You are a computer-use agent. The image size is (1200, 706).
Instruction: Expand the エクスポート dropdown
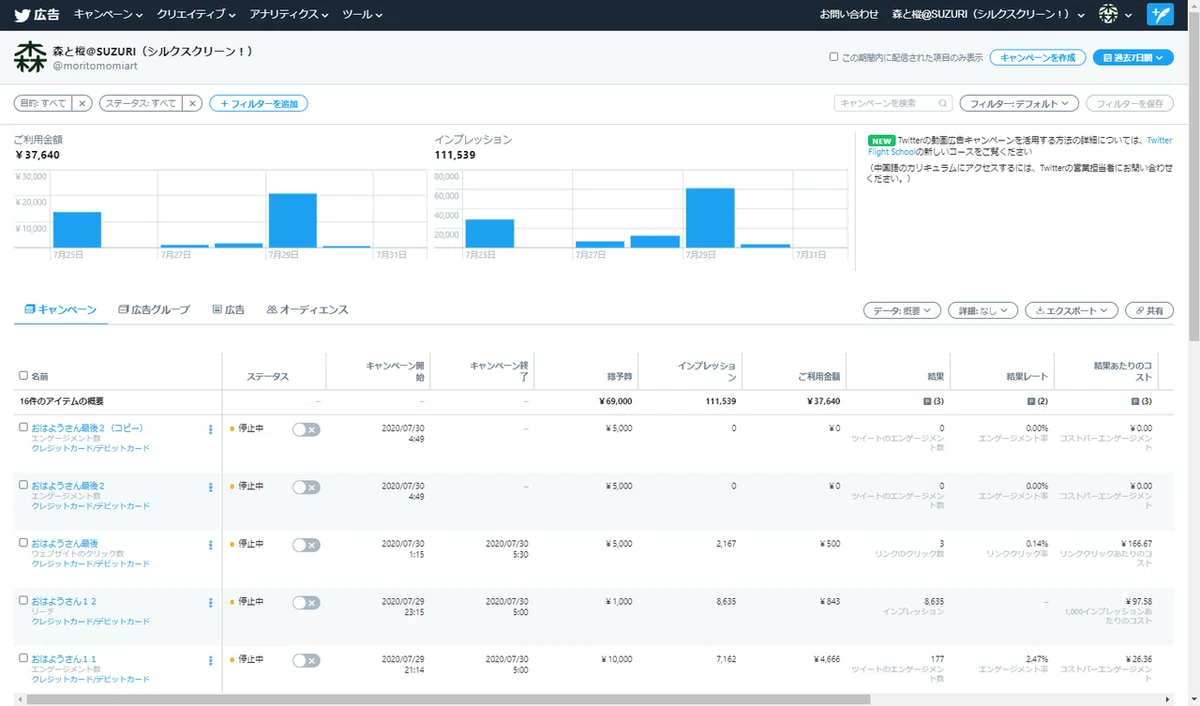point(1072,311)
